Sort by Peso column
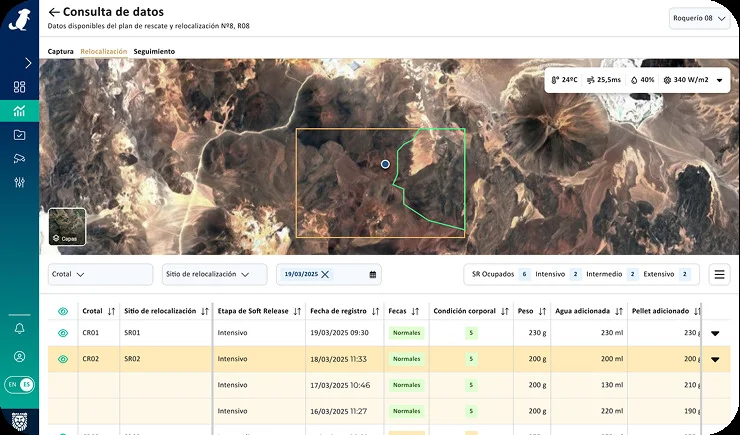Image resolution: width=740 pixels, height=435 pixels. point(542,311)
